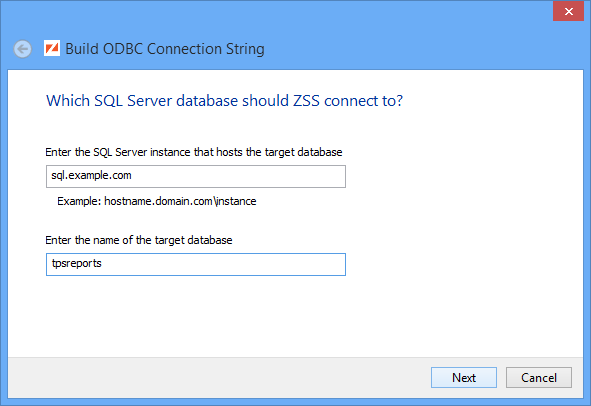Close the dialog with the red X
This screenshot has height=406, width=591.
pyautogui.click(x=568, y=11)
